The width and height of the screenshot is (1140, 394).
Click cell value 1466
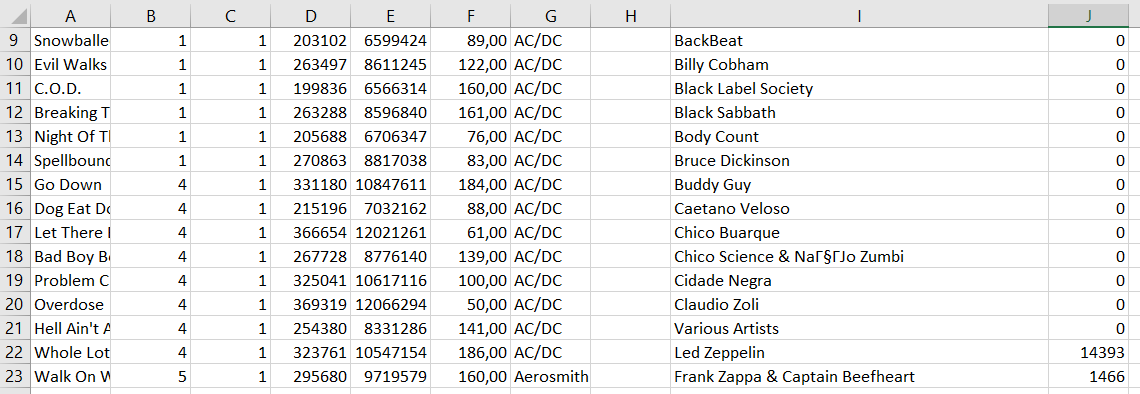coord(1088,377)
